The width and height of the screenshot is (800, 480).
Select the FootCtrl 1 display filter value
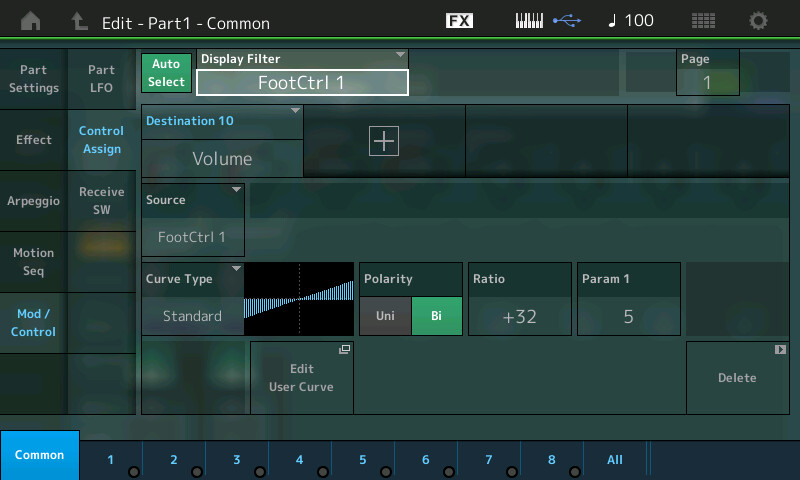(302, 83)
